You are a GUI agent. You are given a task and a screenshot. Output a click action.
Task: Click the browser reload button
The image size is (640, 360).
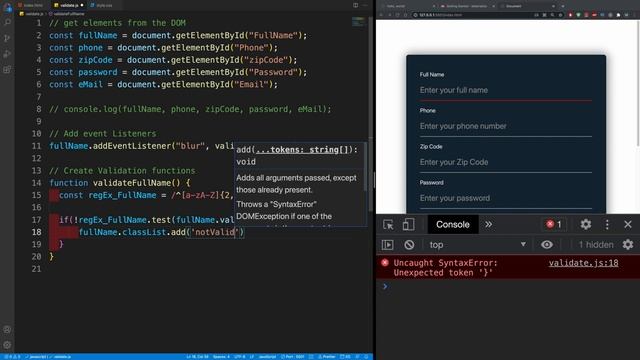click(398, 15)
